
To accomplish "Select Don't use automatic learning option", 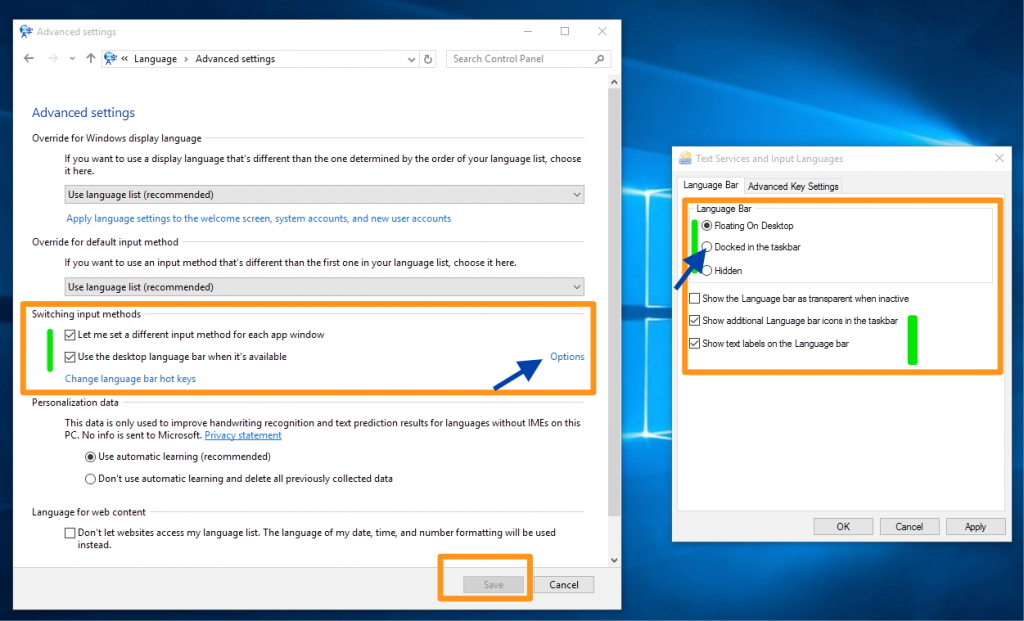I will coord(90,479).
